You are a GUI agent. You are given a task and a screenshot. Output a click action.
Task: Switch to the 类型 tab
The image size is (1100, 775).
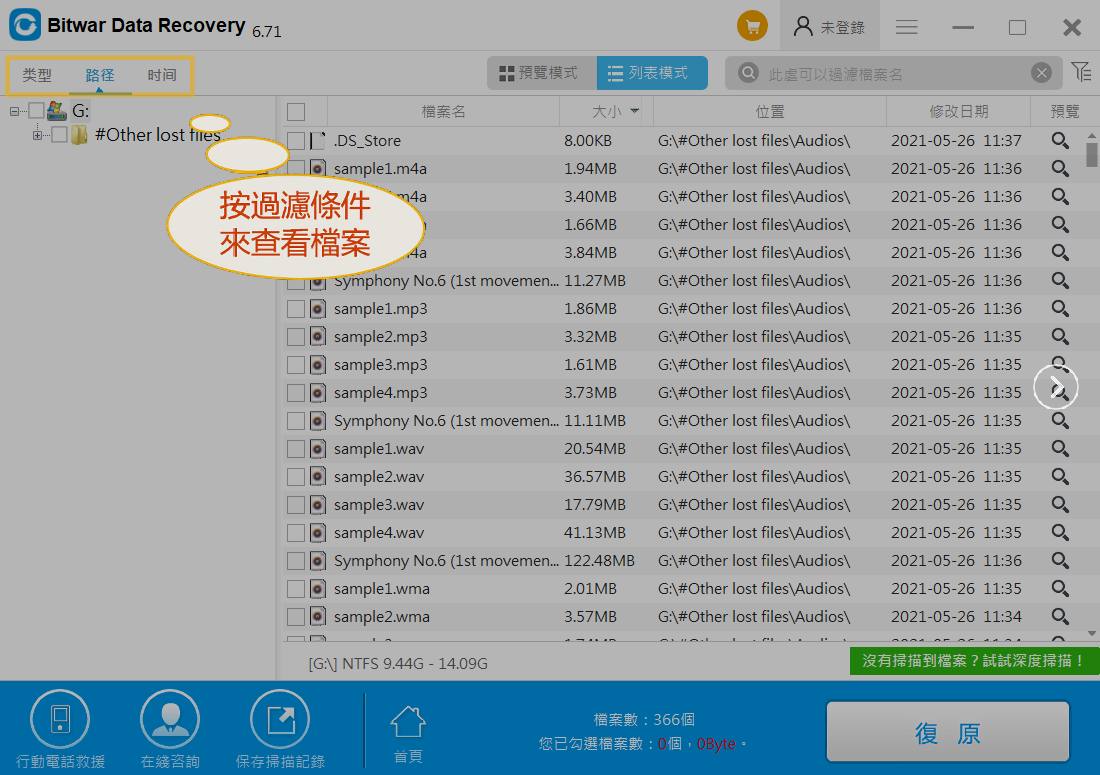[38, 75]
